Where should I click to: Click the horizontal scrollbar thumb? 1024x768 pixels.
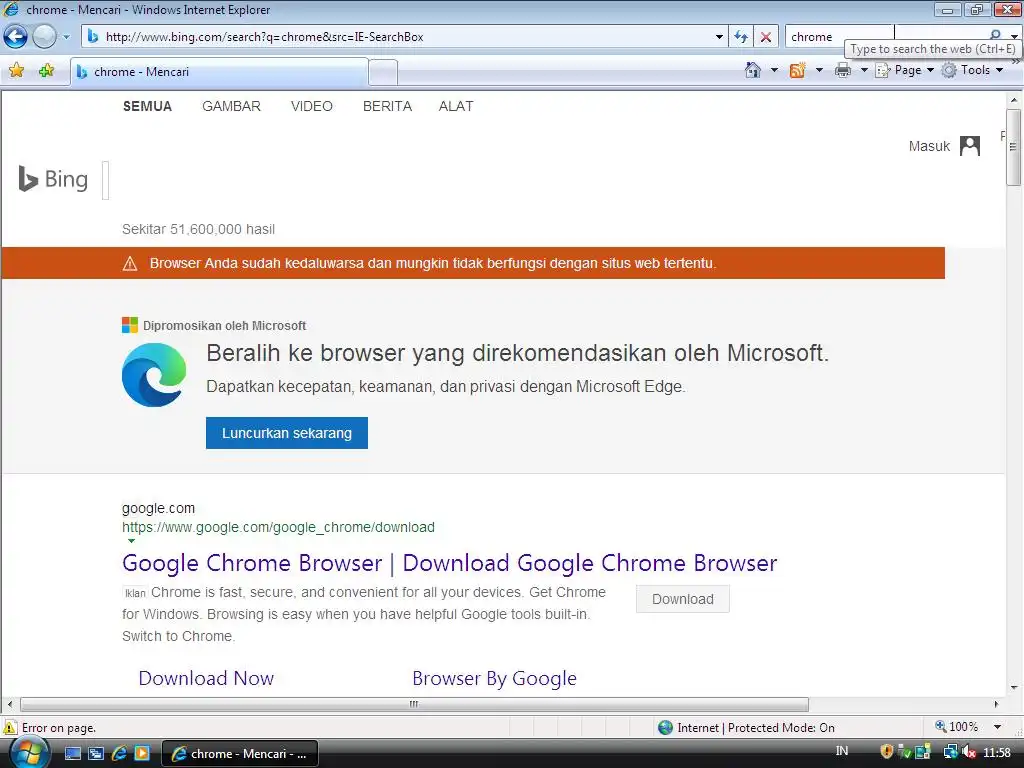[x=414, y=704]
